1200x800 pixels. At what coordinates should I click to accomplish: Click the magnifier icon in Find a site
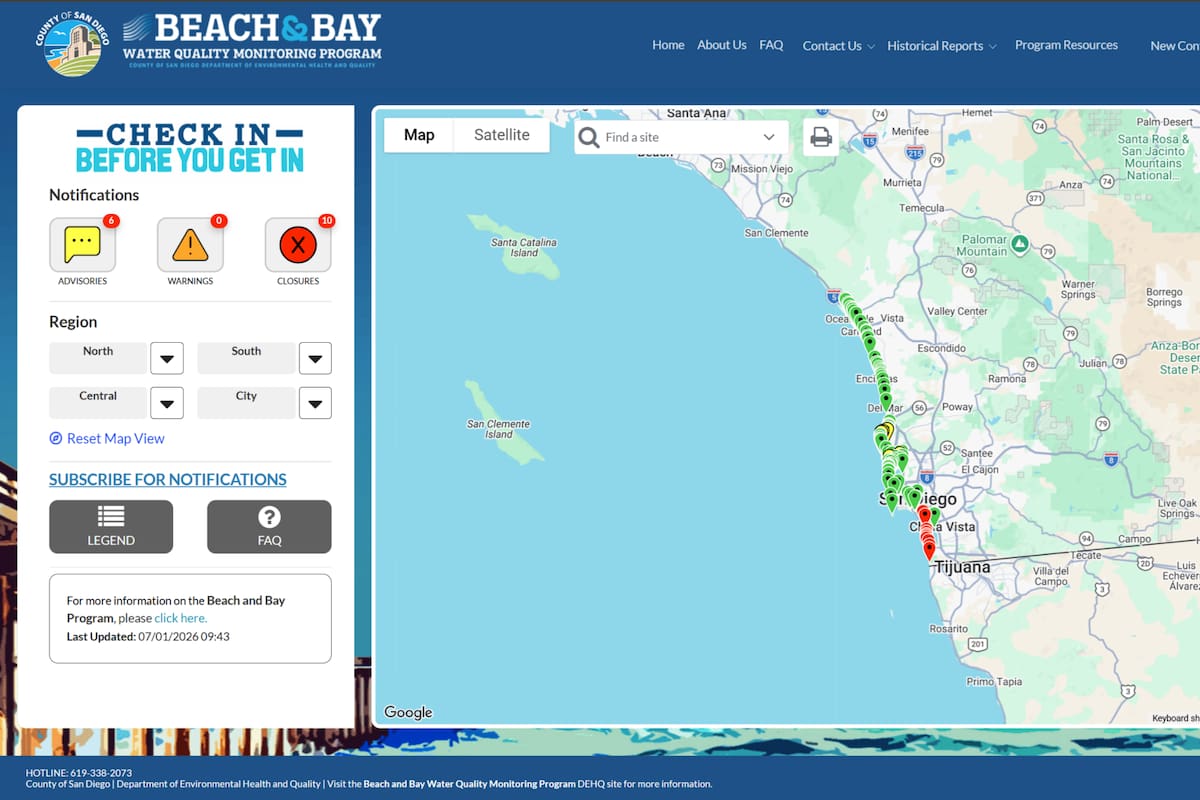pyautogui.click(x=589, y=137)
